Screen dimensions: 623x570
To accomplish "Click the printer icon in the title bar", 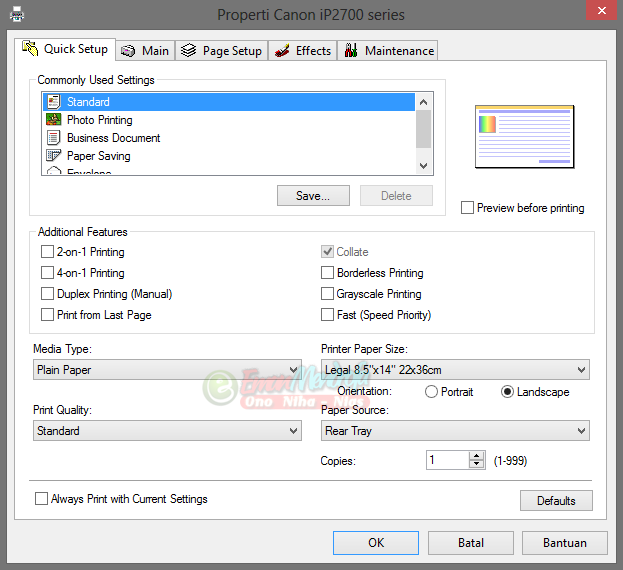I will (17, 15).
